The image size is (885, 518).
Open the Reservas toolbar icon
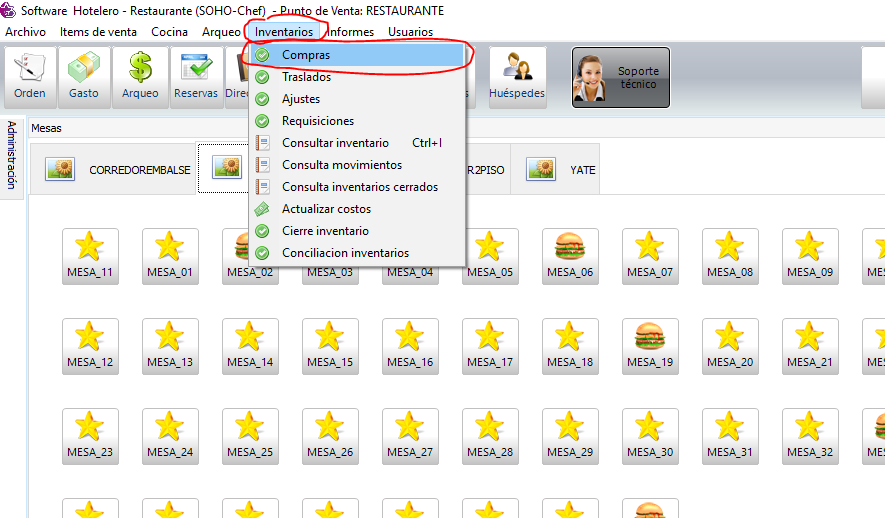[196, 77]
